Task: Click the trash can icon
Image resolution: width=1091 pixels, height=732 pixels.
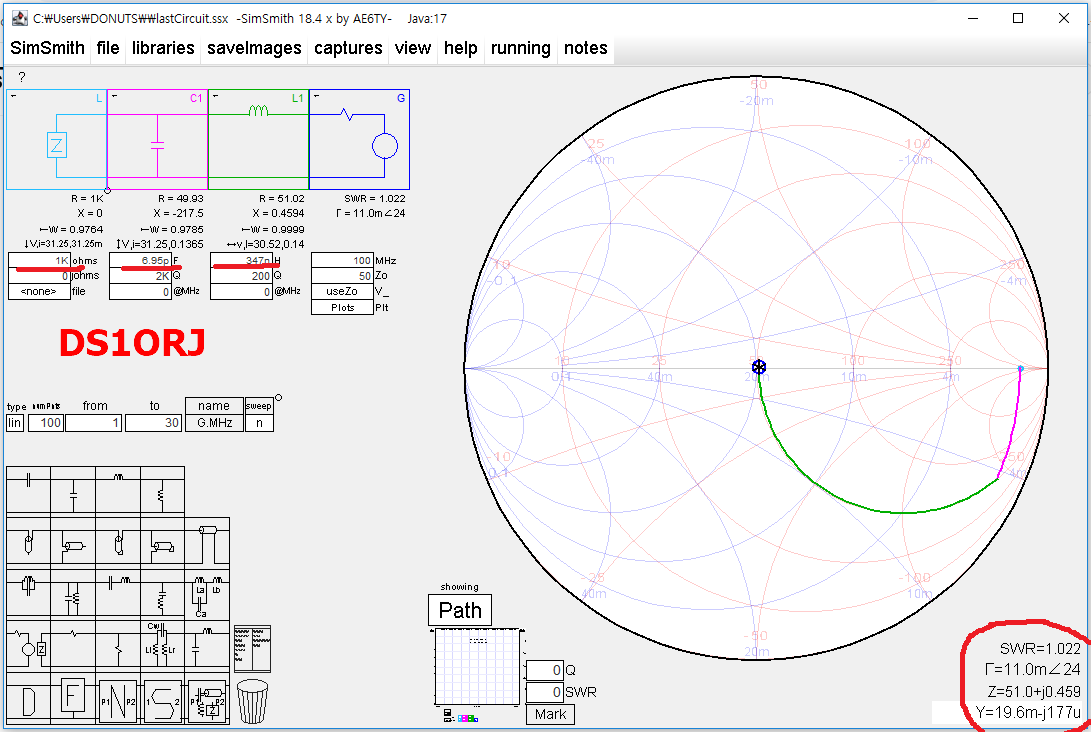Action: 252,701
